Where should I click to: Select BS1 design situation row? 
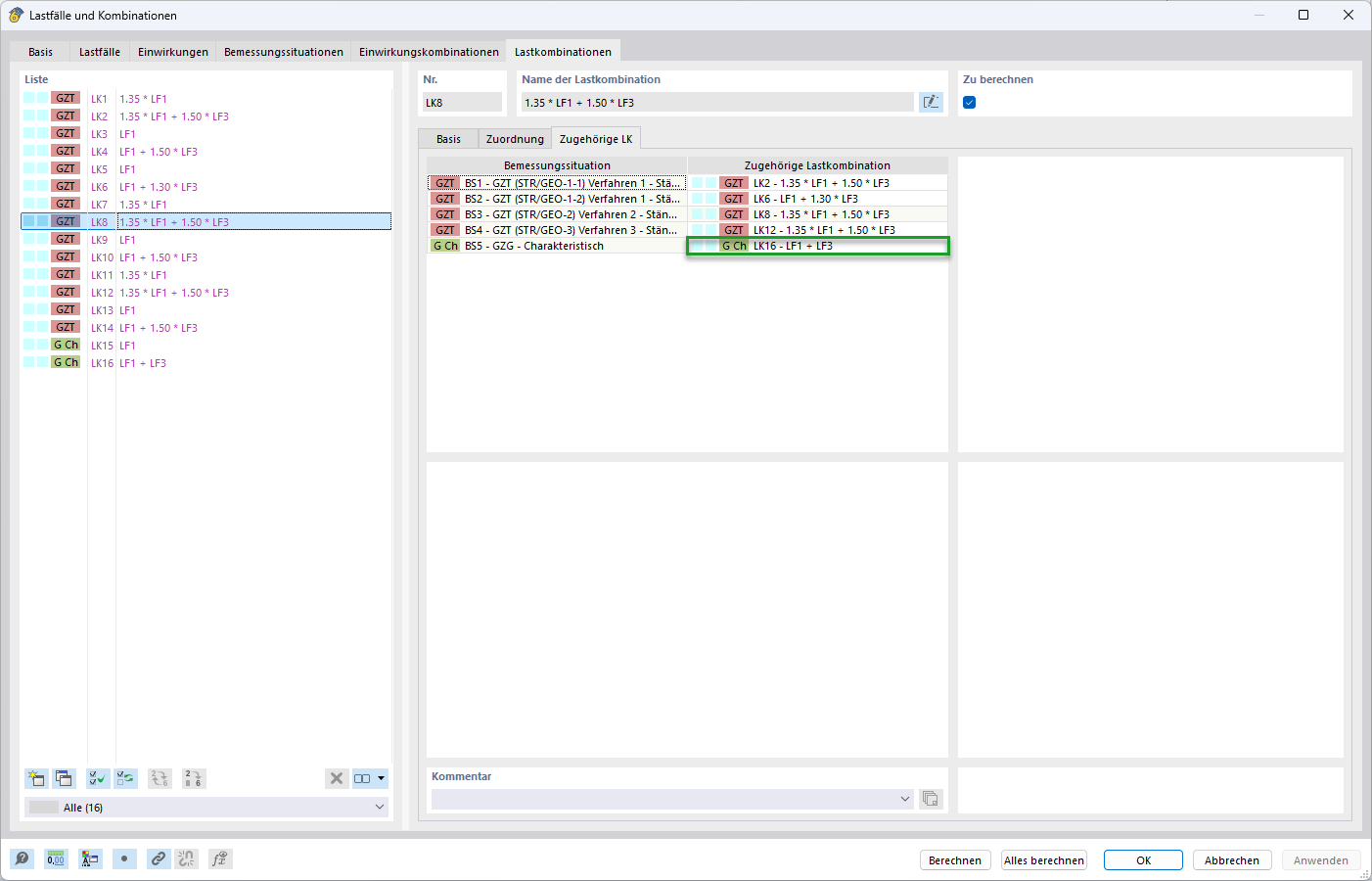pos(557,183)
